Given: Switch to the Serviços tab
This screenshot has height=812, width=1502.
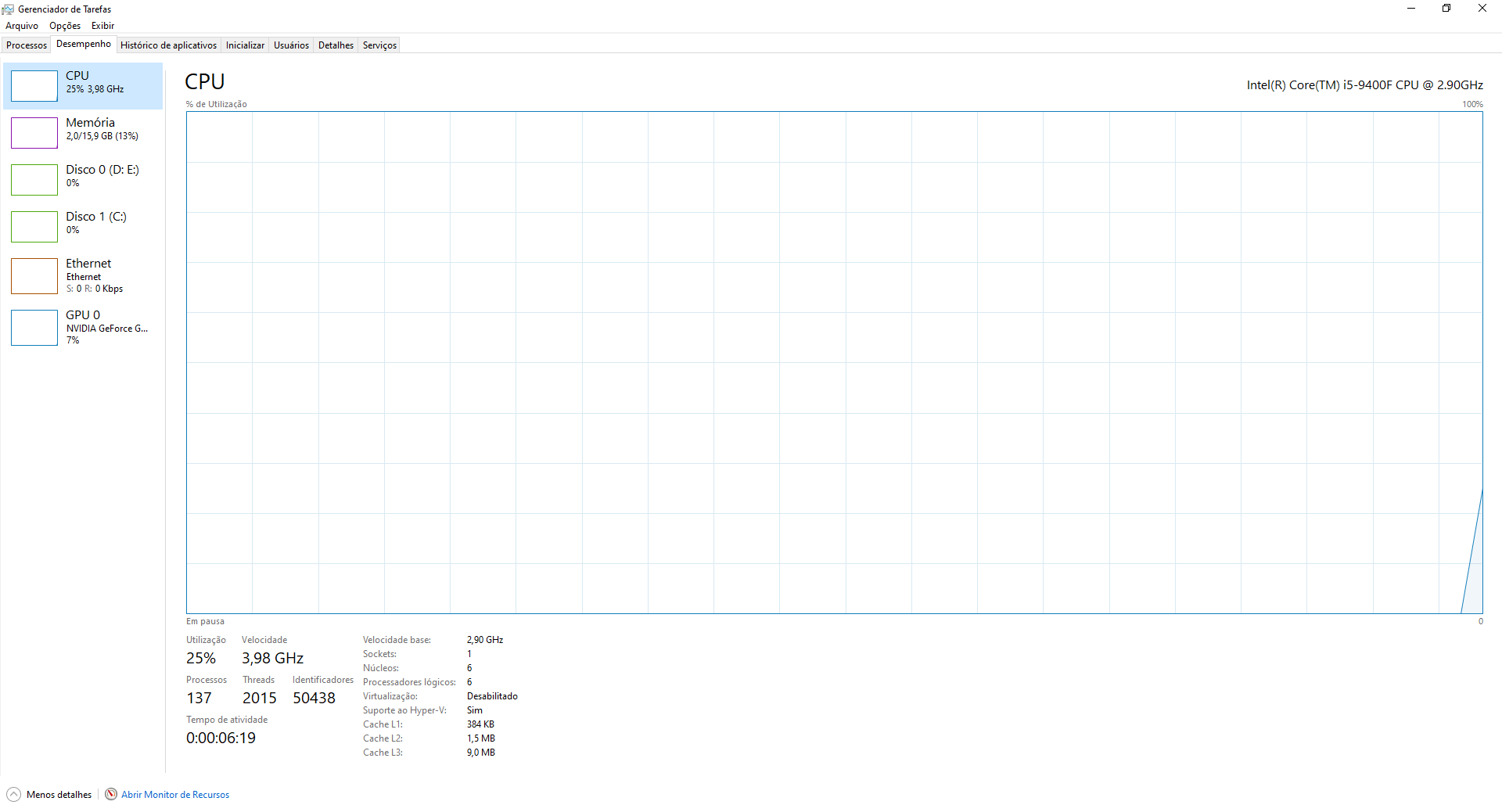Looking at the screenshot, I should pyautogui.click(x=379, y=45).
